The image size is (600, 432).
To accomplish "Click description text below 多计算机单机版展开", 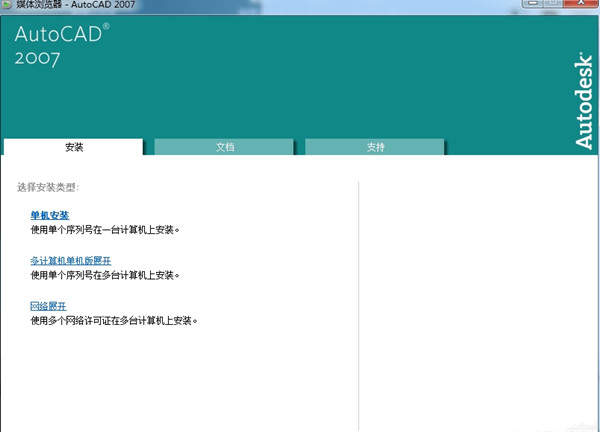I will tap(105, 275).
